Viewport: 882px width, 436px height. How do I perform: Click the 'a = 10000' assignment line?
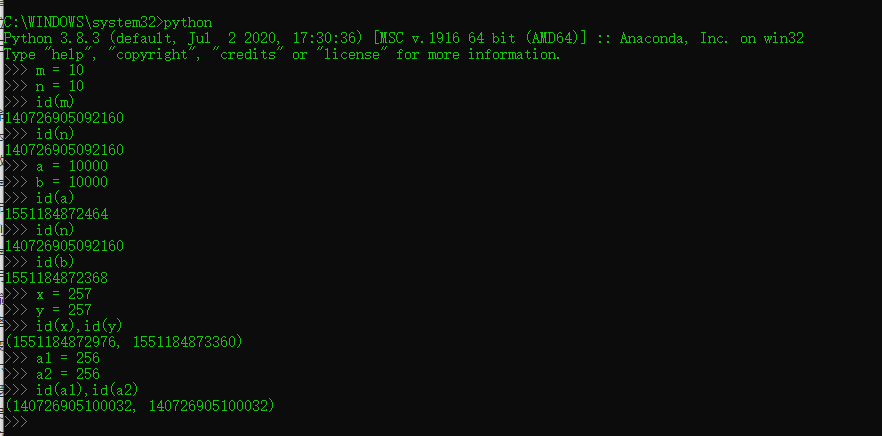click(x=56, y=167)
